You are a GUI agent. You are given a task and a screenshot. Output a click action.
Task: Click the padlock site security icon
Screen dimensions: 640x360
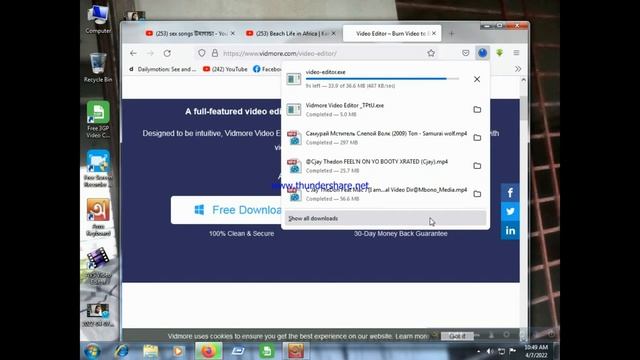215,53
